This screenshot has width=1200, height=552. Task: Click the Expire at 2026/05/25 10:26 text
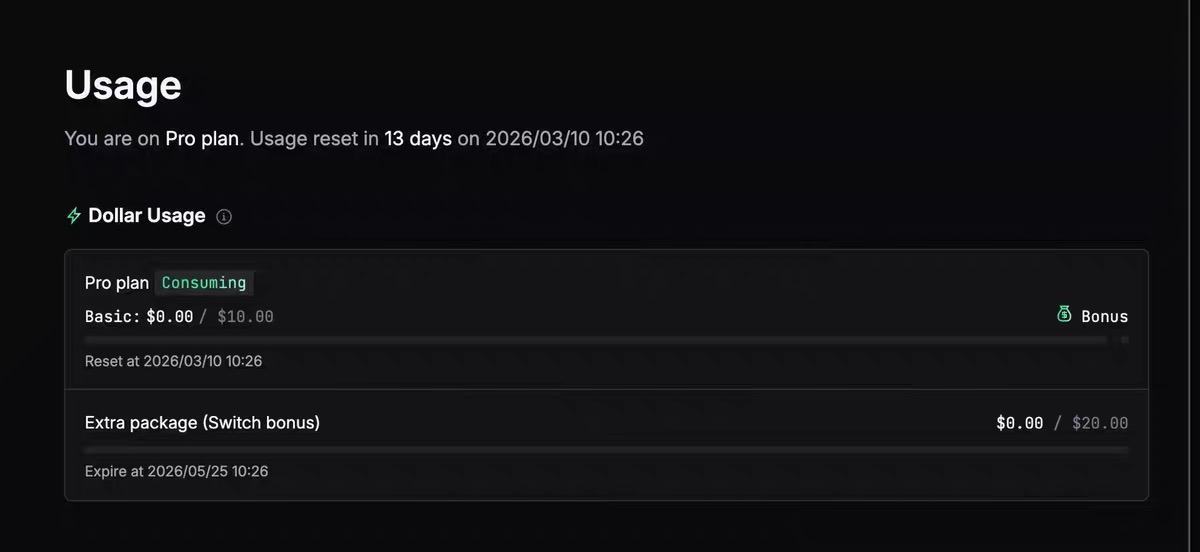click(x=176, y=471)
